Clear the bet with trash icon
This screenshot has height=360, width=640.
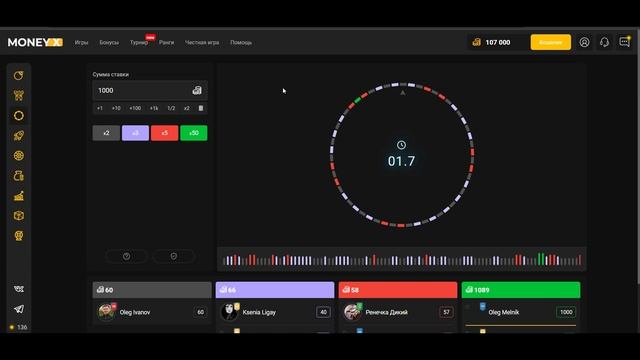[x=201, y=108]
